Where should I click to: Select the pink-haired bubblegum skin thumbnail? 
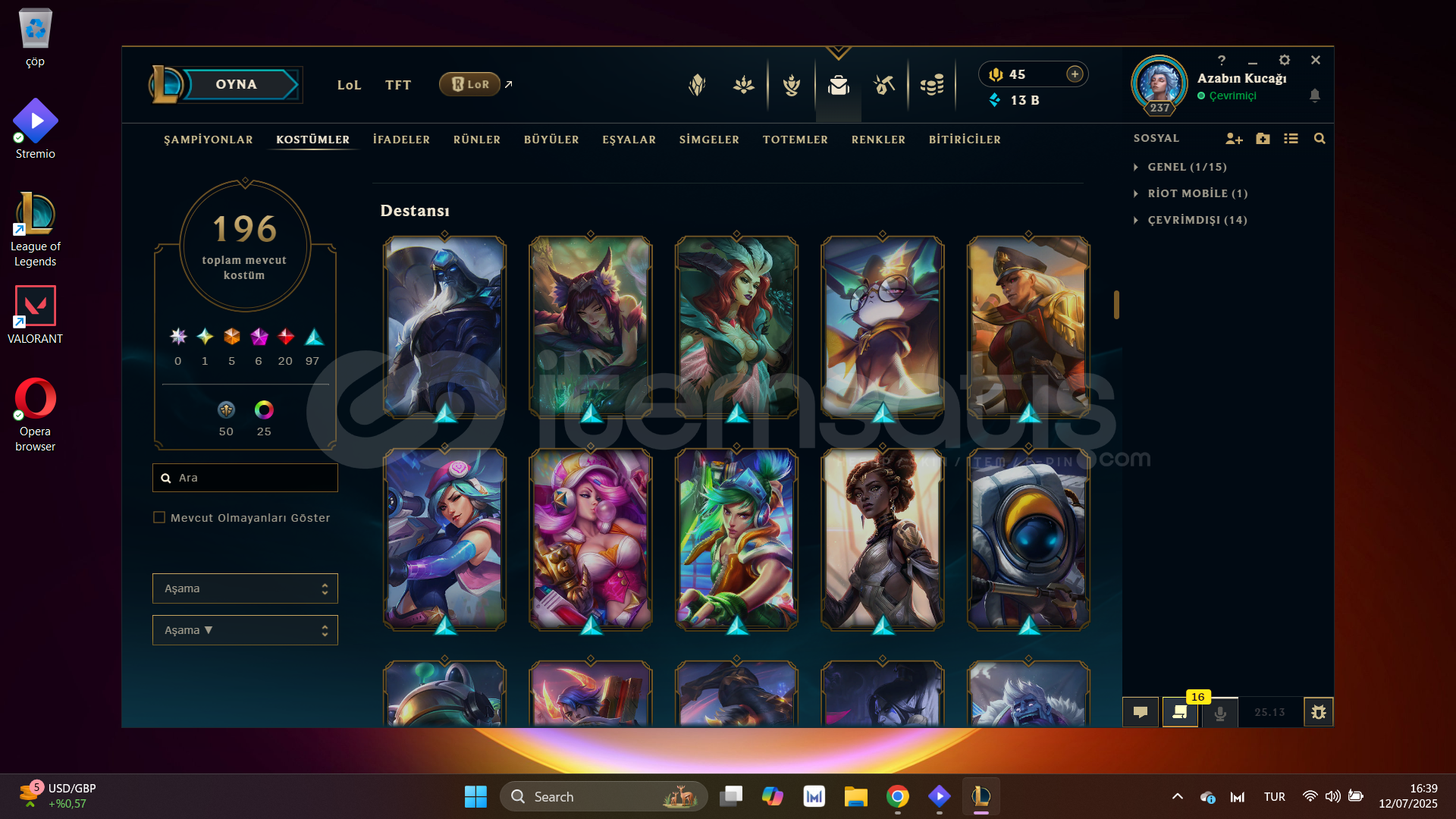pos(591,539)
